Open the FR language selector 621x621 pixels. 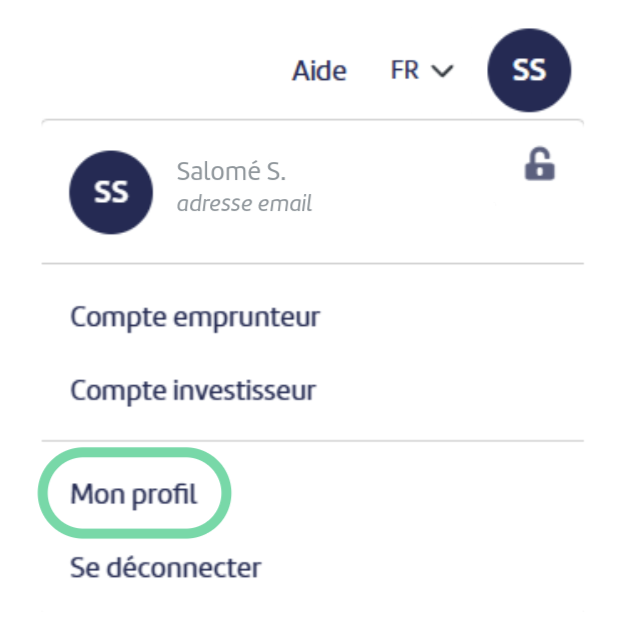[422, 70]
